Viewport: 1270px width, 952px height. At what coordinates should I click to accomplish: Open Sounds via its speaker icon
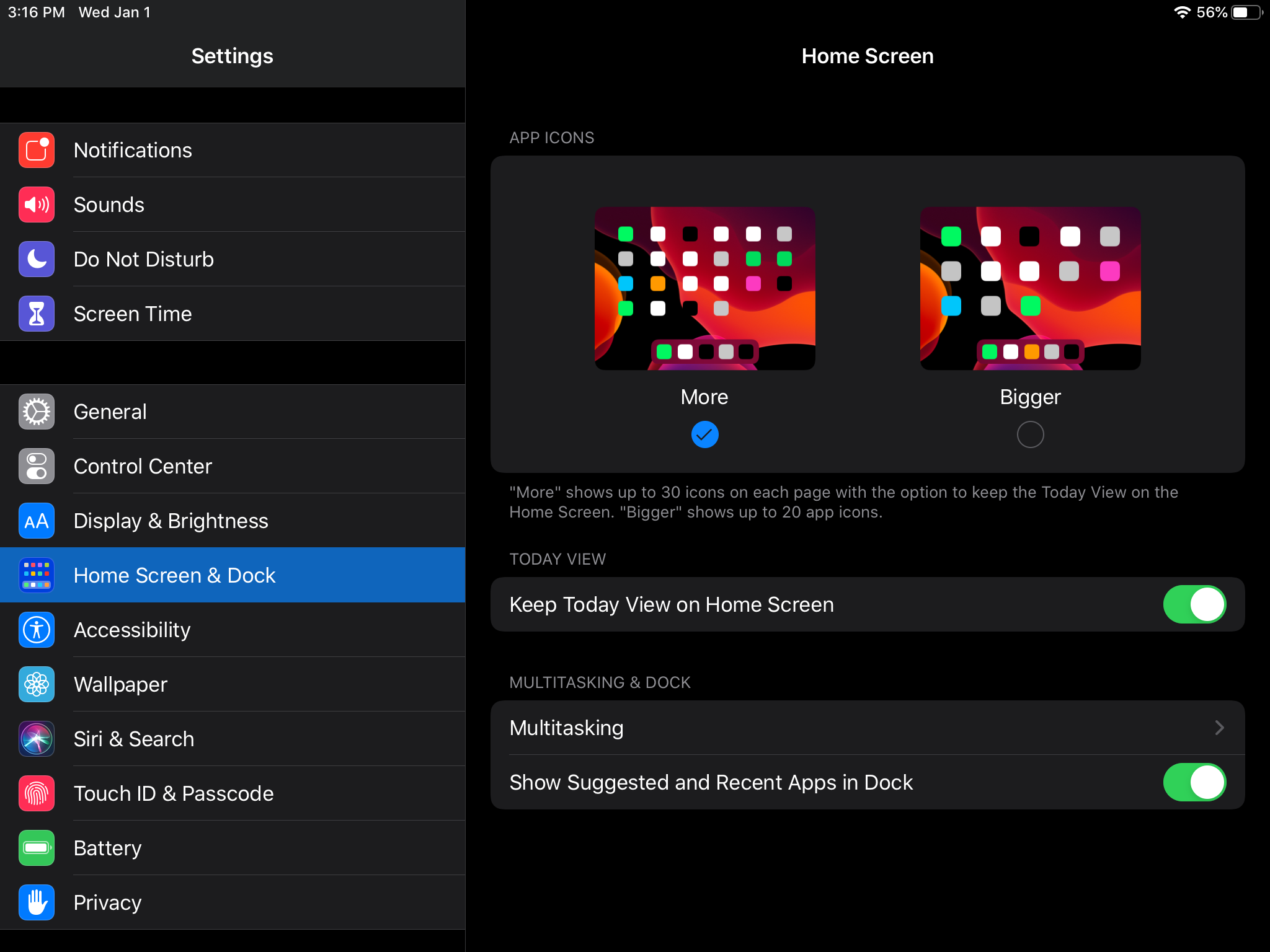pos(37,205)
